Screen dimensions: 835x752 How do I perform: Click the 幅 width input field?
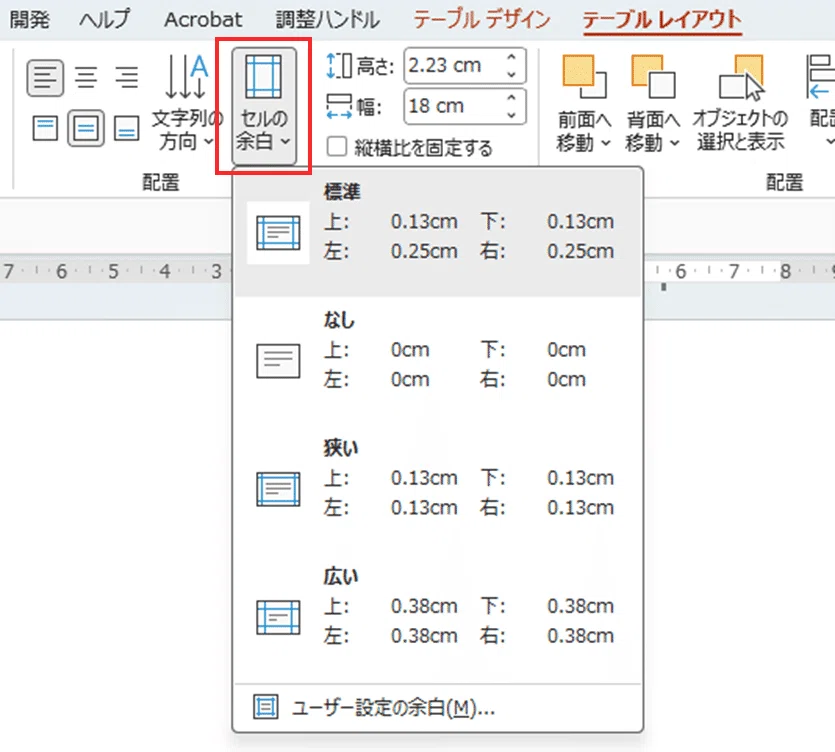pos(452,106)
